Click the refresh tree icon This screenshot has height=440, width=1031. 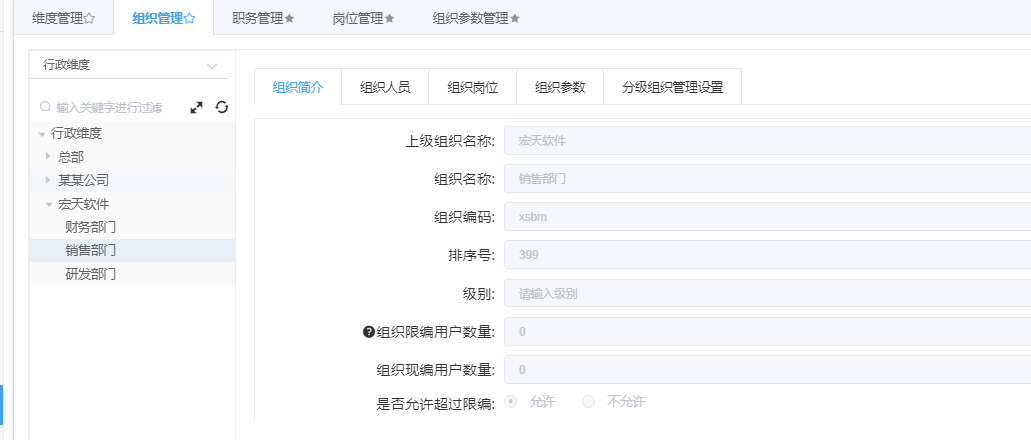coord(221,107)
